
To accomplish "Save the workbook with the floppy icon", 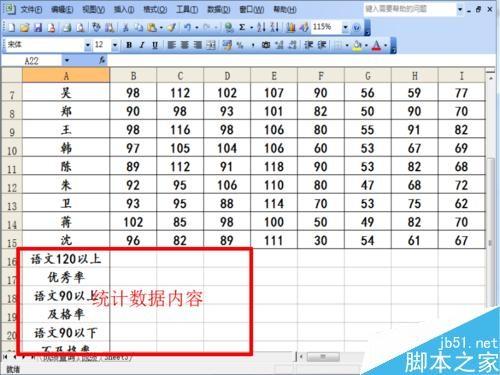I will coord(38,27).
